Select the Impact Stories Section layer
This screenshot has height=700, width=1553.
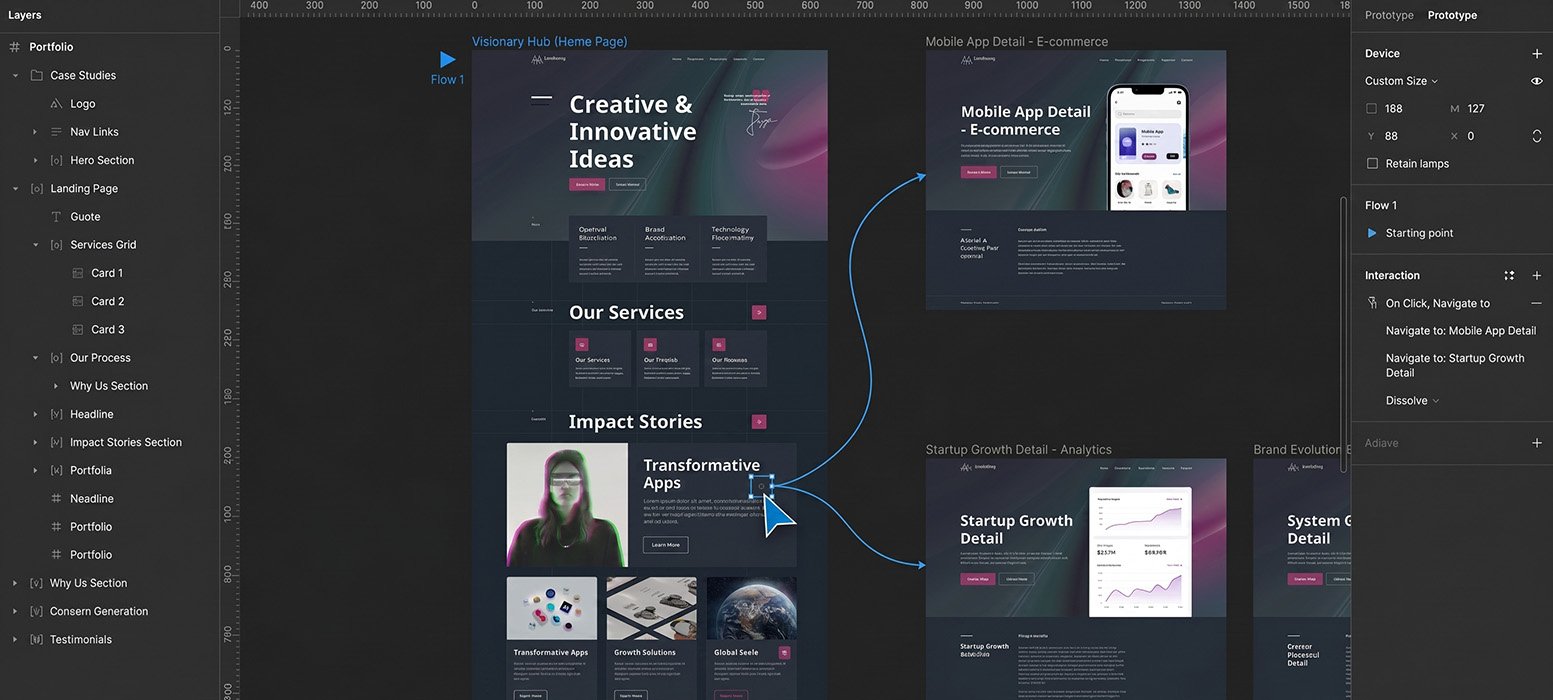click(x=126, y=442)
